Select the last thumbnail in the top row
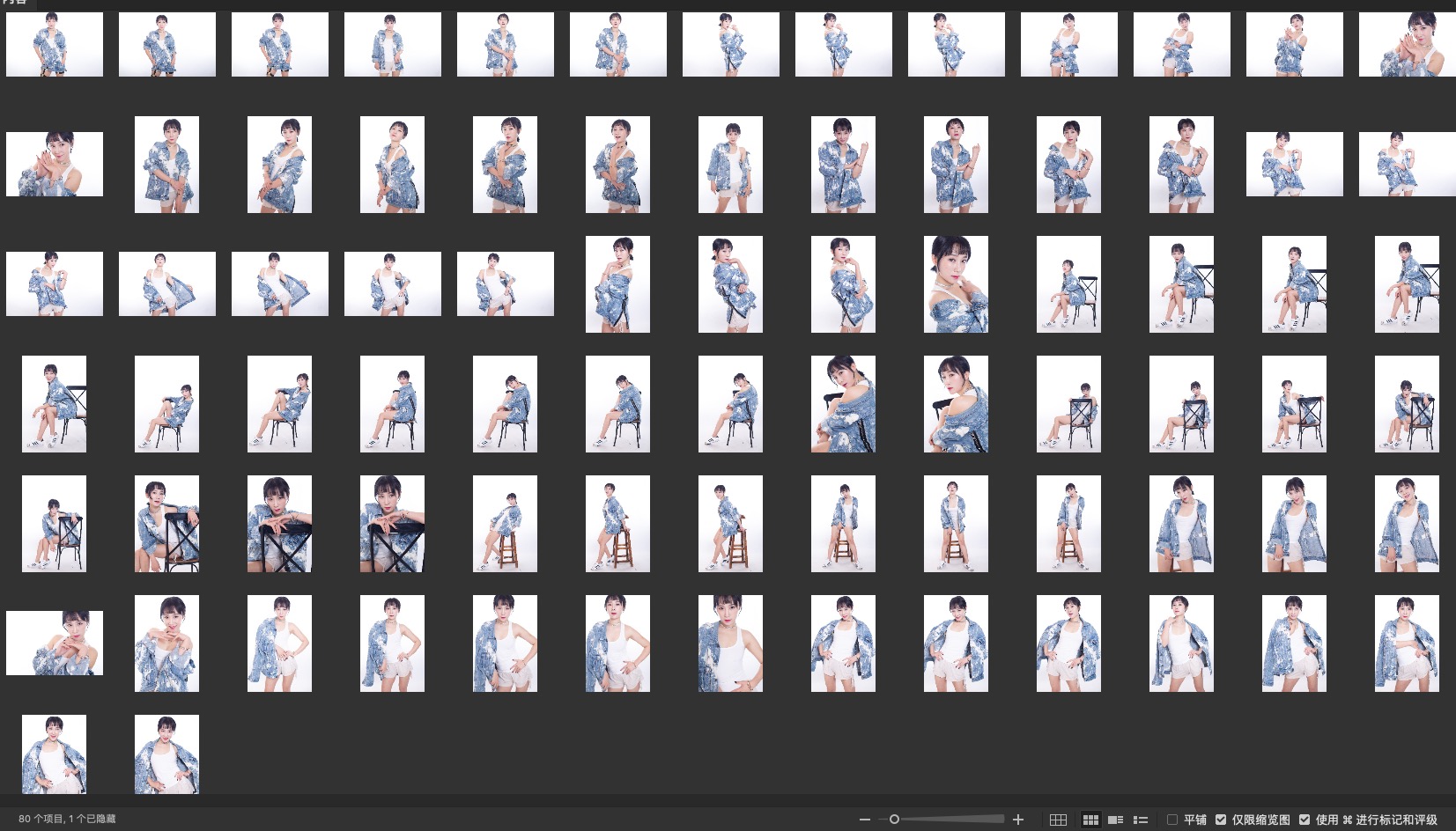Image resolution: width=1456 pixels, height=831 pixels. tap(1407, 44)
